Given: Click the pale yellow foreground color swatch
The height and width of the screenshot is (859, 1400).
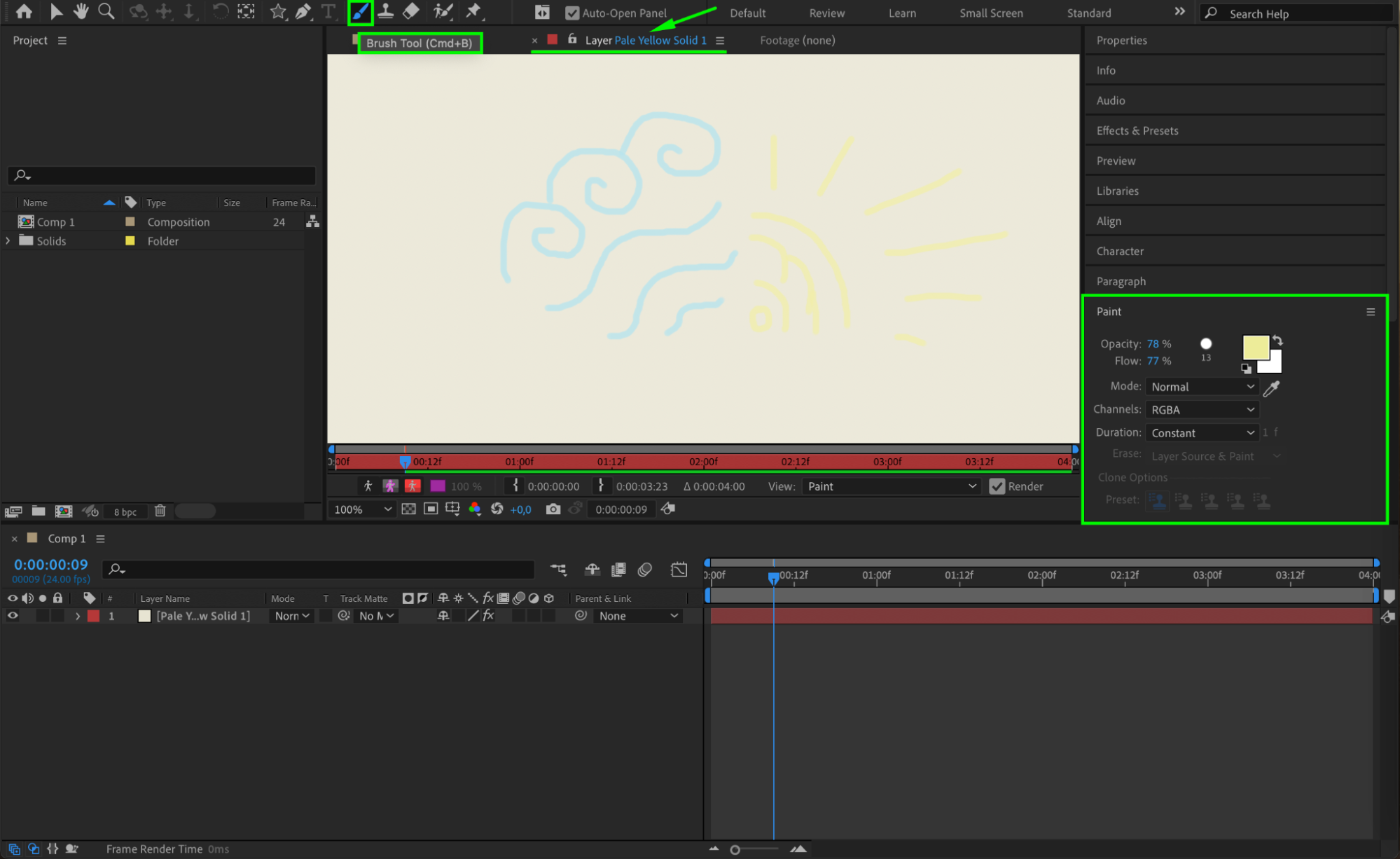Looking at the screenshot, I should click(x=1254, y=347).
